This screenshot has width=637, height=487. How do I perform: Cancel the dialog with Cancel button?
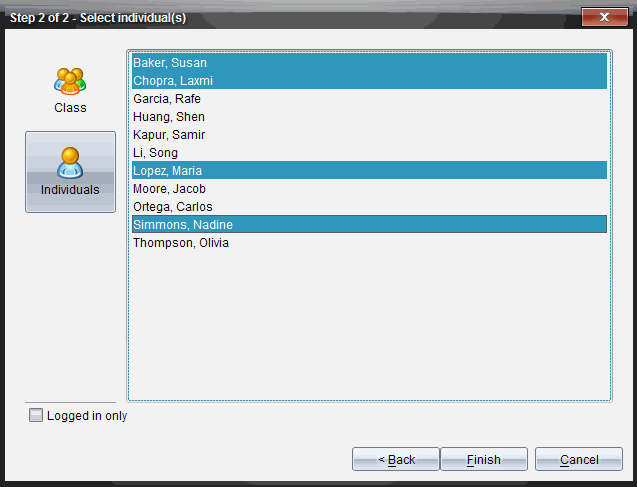coord(579,460)
